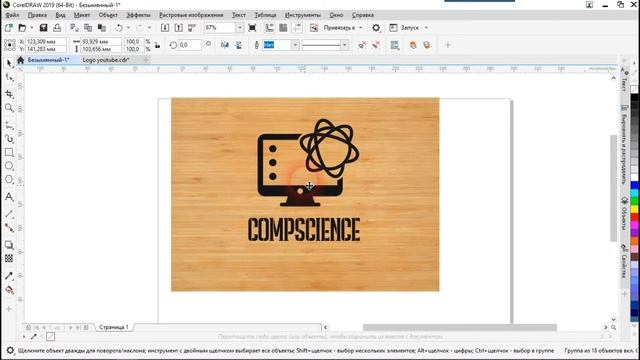The height and width of the screenshot is (360, 640).
Task: Select the Text tool
Action: coord(9,197)
